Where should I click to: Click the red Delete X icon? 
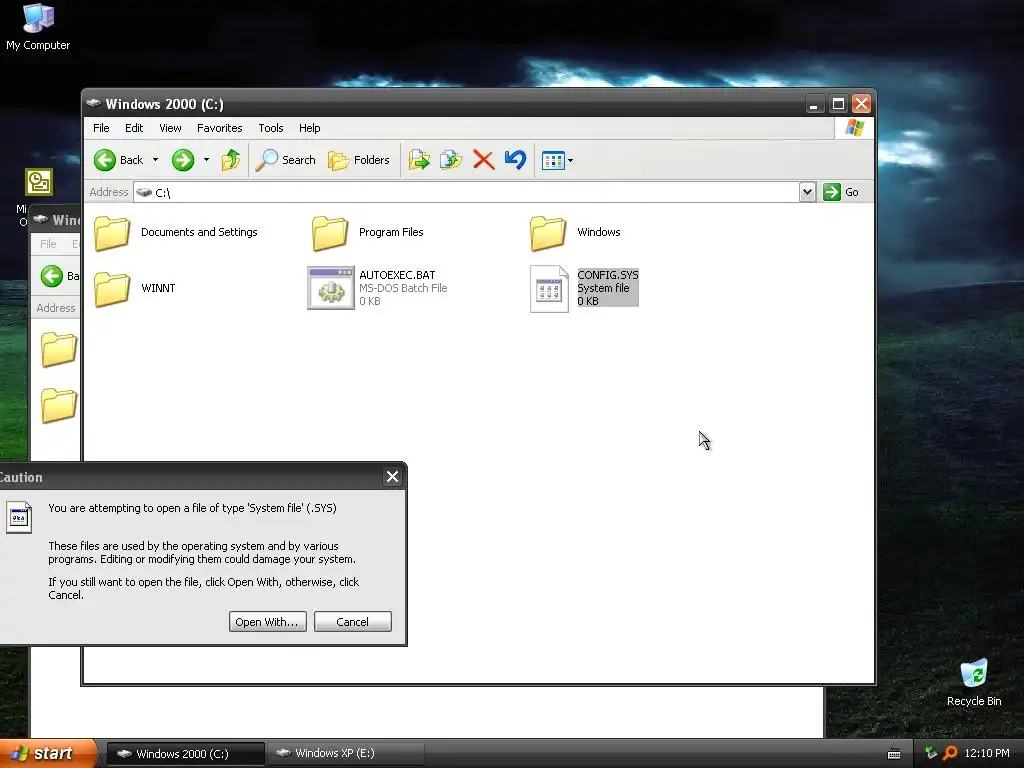pos(483,160)
